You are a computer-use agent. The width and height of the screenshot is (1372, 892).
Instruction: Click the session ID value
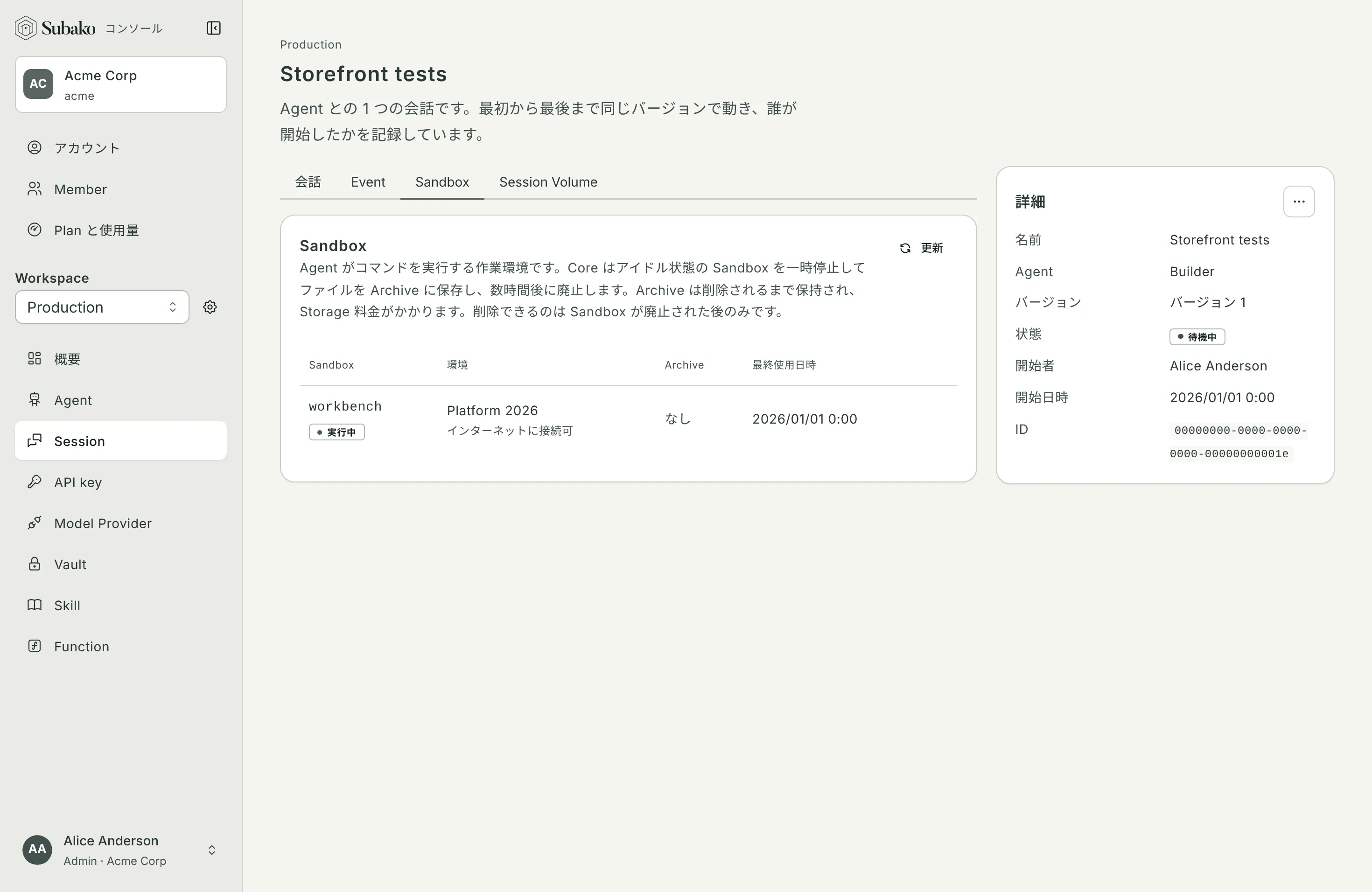tap(1238, 442)
